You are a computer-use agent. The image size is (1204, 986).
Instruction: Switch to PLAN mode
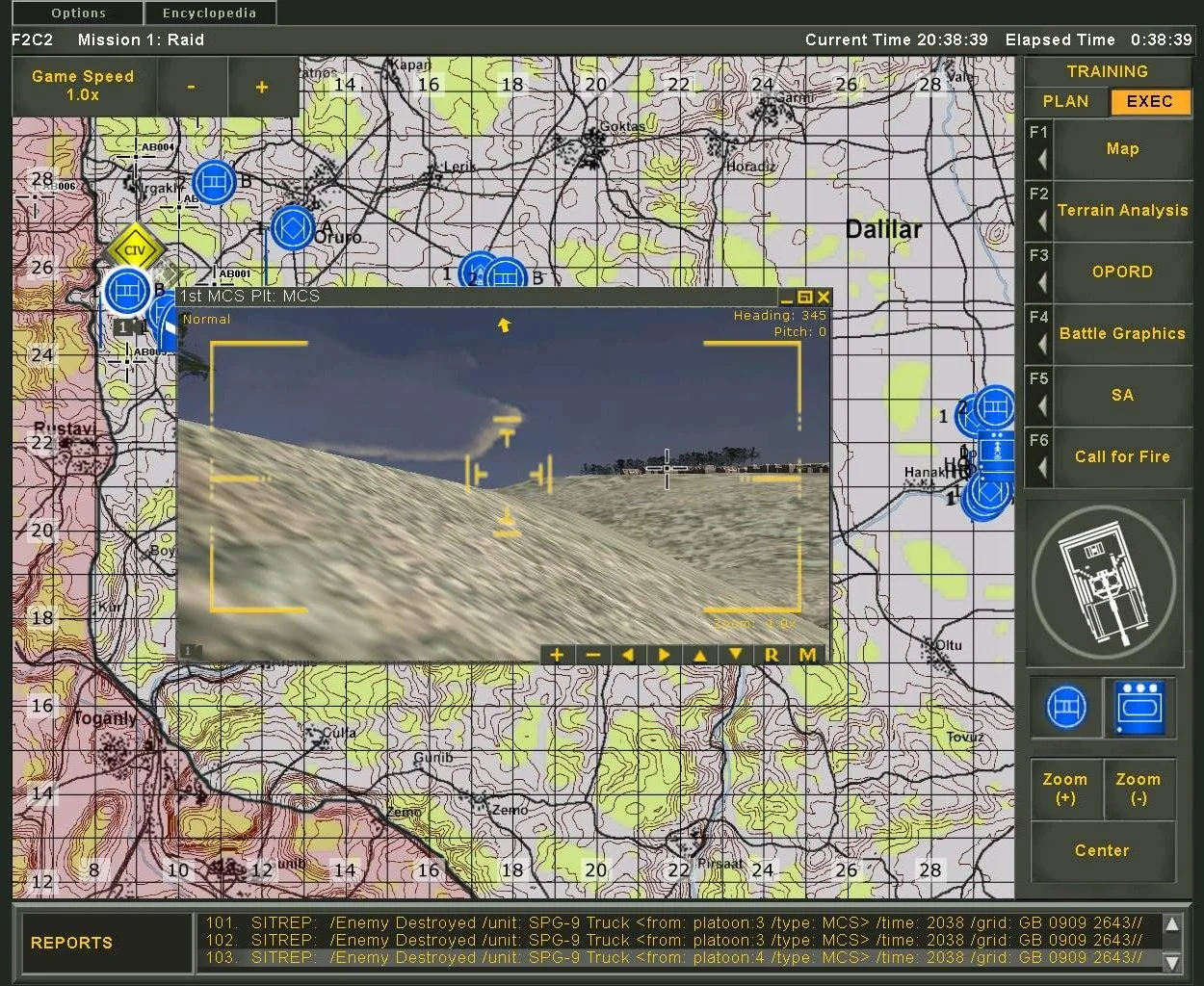(1065, 101)
